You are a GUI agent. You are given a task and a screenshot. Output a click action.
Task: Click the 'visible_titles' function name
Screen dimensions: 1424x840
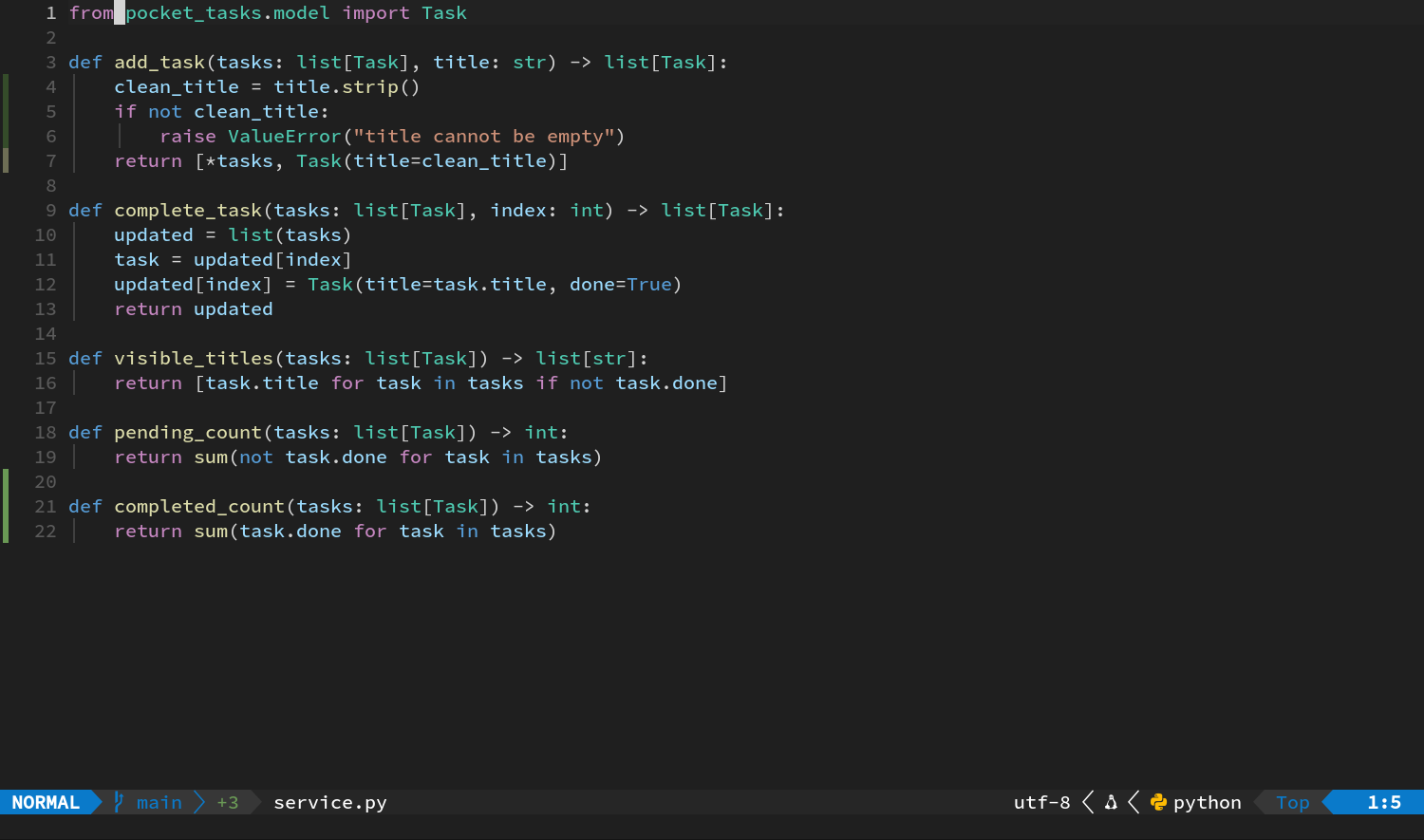tap(194, 359)
